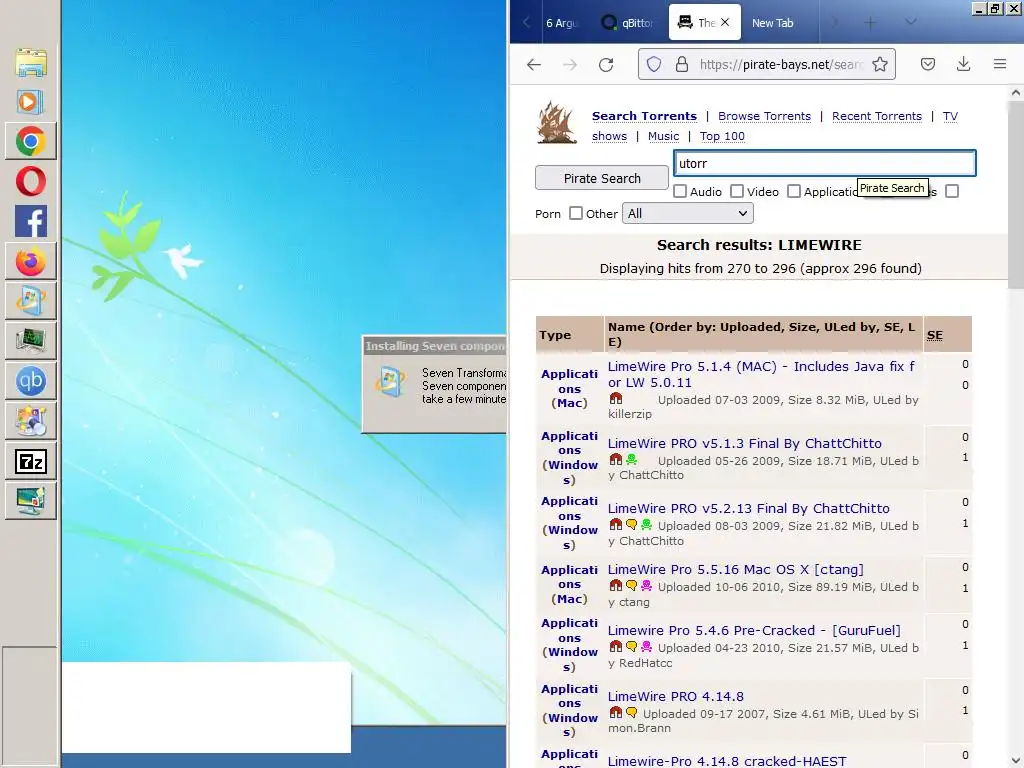Click the VIP skull icon on LimeWire PRO v5.1.3 row

coord(632,460)
